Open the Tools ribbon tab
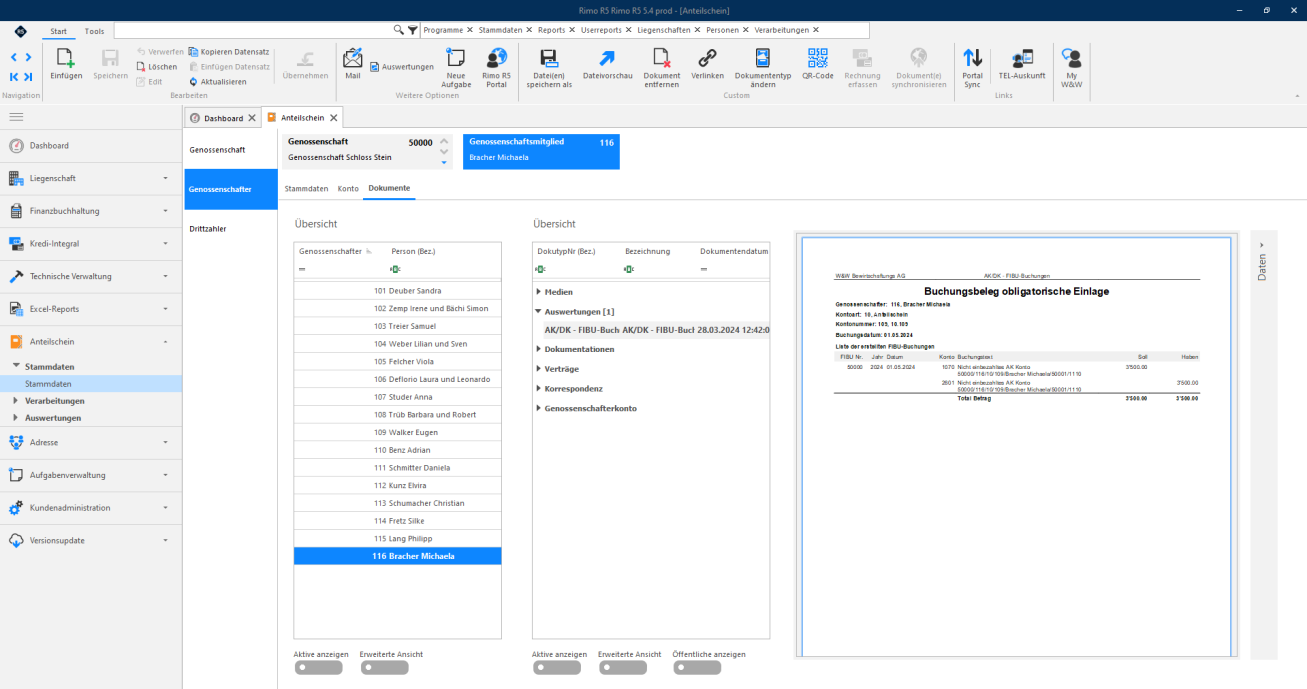Image resolution: width=1307 pixels, height=689 pixels. click(94, 31)
